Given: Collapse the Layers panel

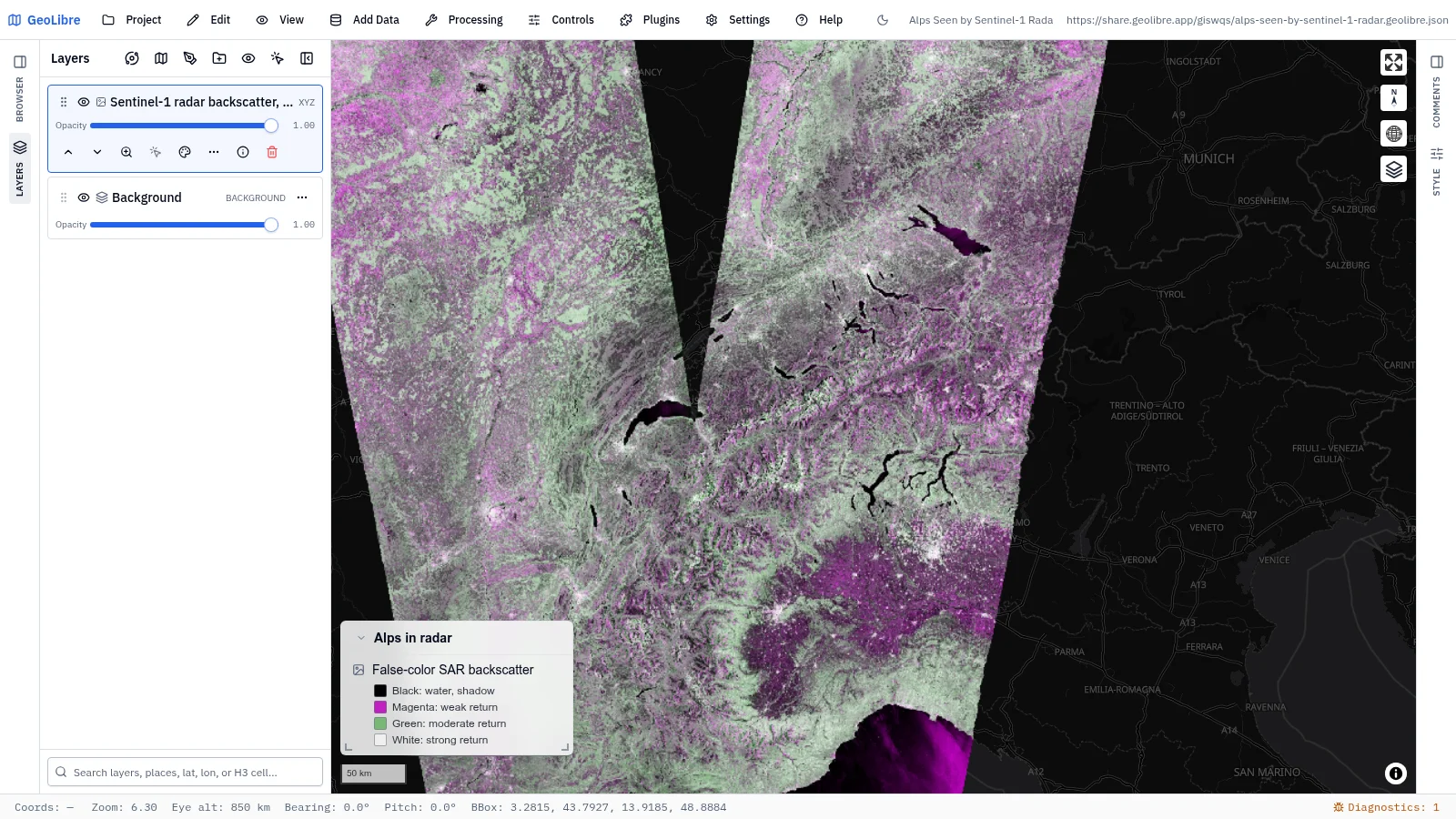Looking at the screenshot, I should [x=307, y=58].
